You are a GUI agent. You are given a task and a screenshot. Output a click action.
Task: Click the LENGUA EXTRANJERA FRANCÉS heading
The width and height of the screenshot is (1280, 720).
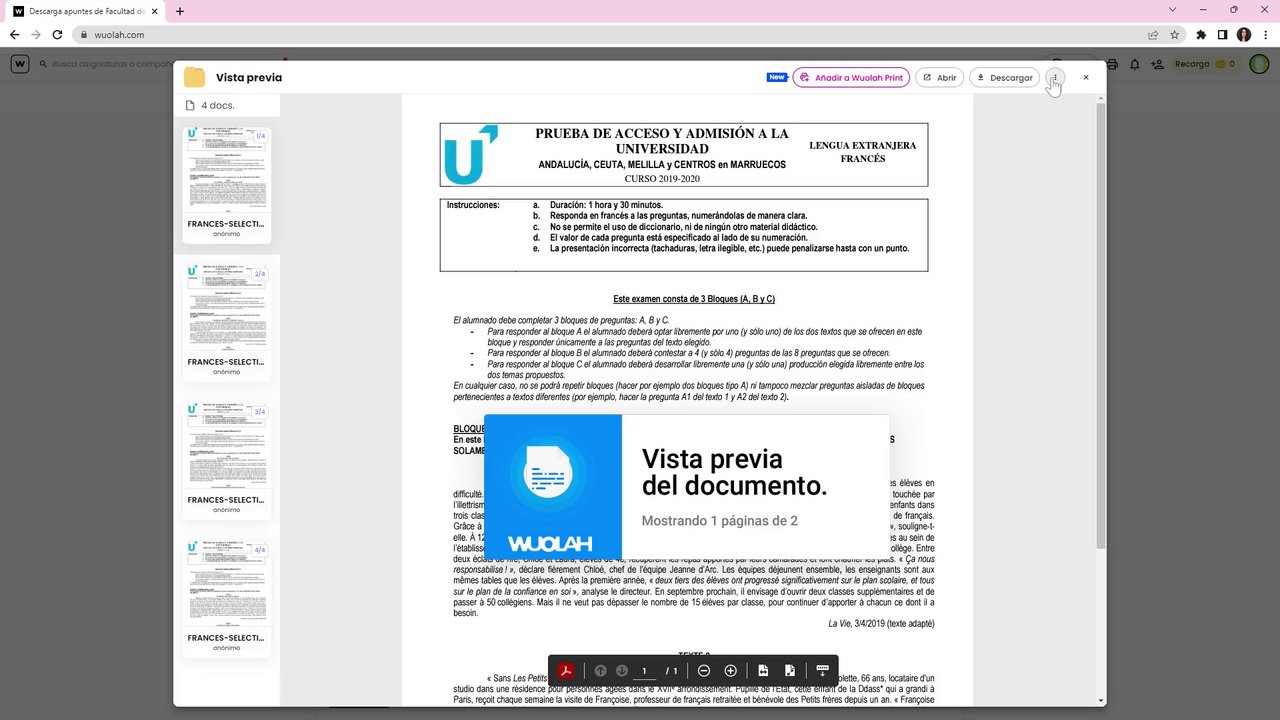coord(862,152)
